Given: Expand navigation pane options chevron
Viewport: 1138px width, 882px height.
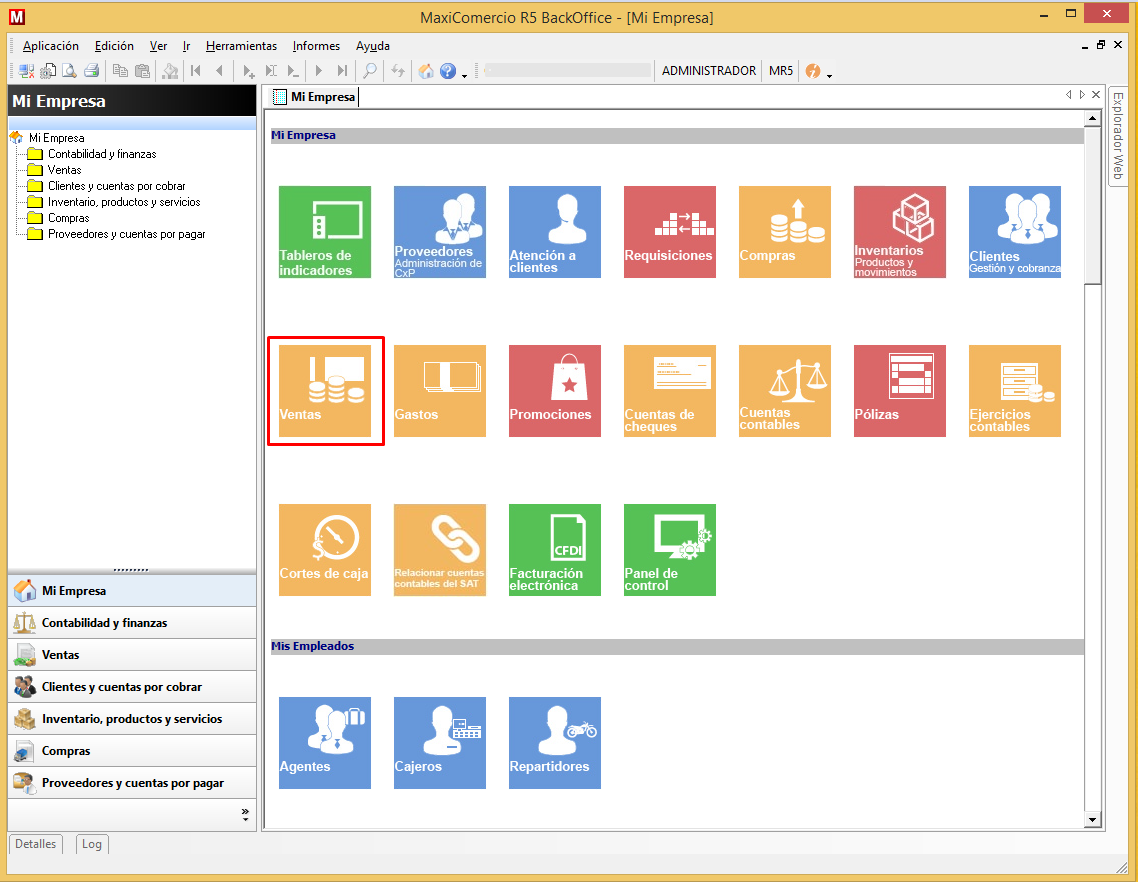Looking at the screenshot, I should point(245,814).
